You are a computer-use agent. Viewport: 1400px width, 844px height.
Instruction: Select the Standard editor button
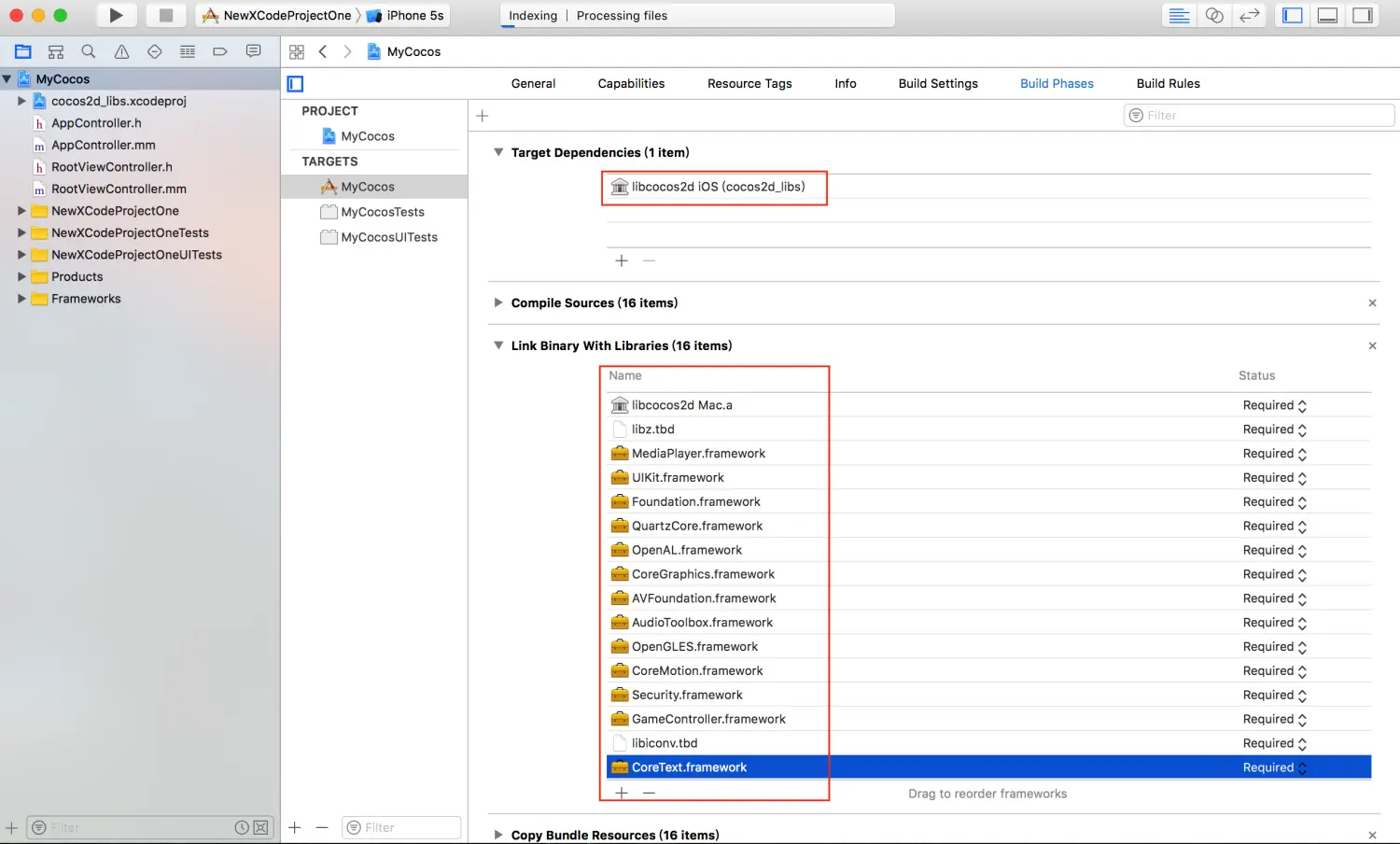click(x=1180, y=15)
